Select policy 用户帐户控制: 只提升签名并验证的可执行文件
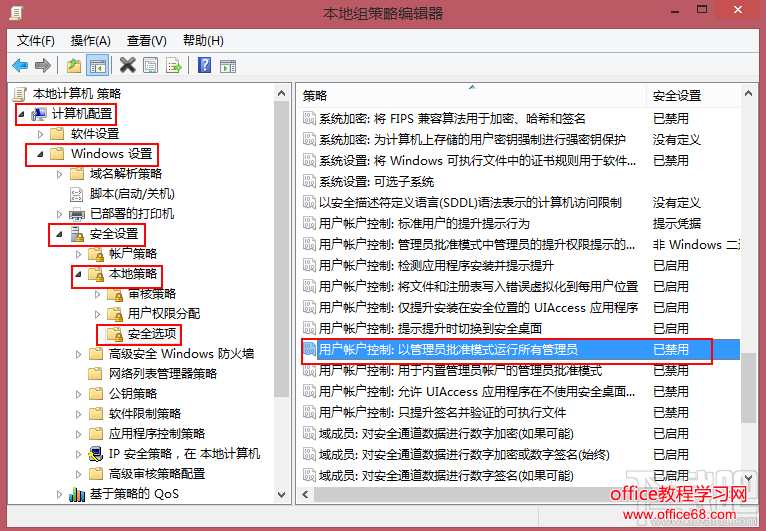This screenshot has height=531, width=766. 521,413
